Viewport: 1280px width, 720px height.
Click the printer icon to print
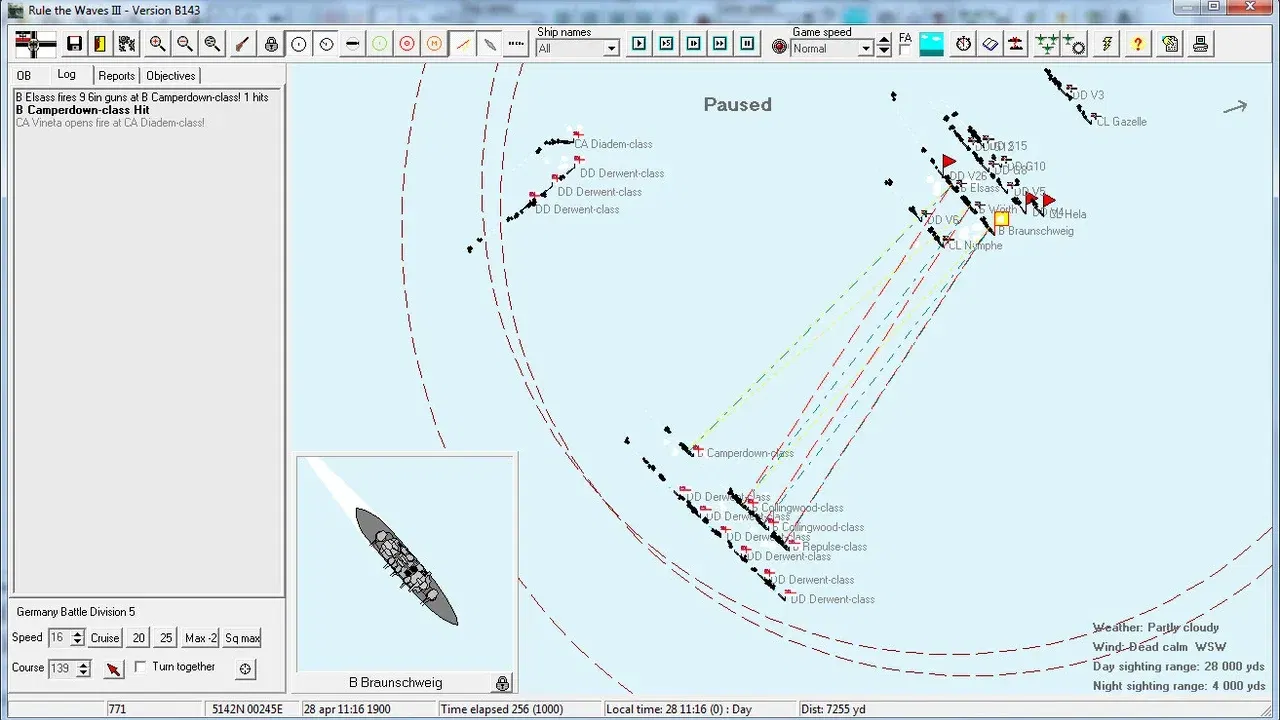[1199, 43]
